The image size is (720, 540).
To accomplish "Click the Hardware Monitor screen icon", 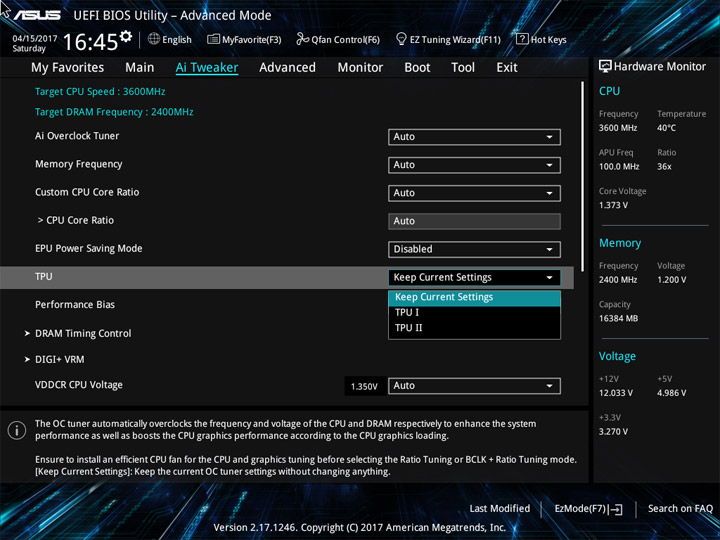I will (x=605, y=67).
